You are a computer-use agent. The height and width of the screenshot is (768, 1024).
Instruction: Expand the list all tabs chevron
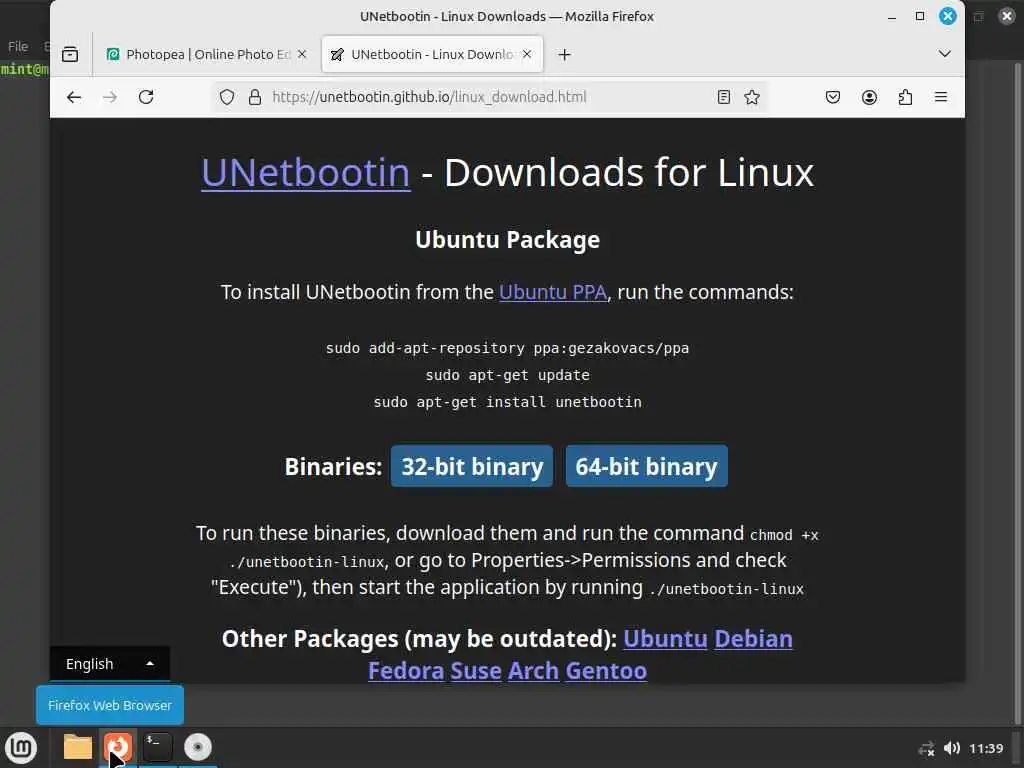point(944,54)
